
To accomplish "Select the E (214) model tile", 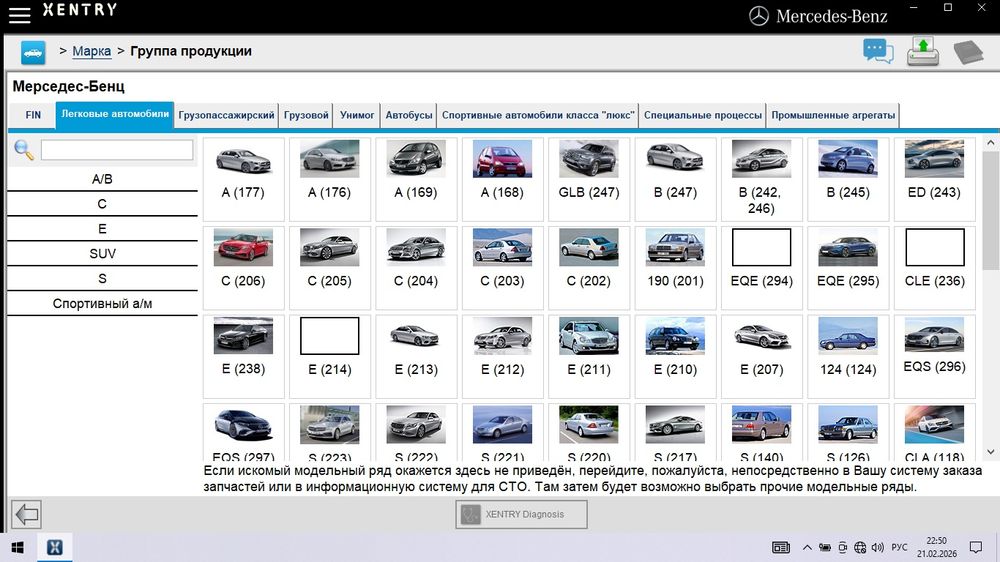I will (x=330, y=357).
